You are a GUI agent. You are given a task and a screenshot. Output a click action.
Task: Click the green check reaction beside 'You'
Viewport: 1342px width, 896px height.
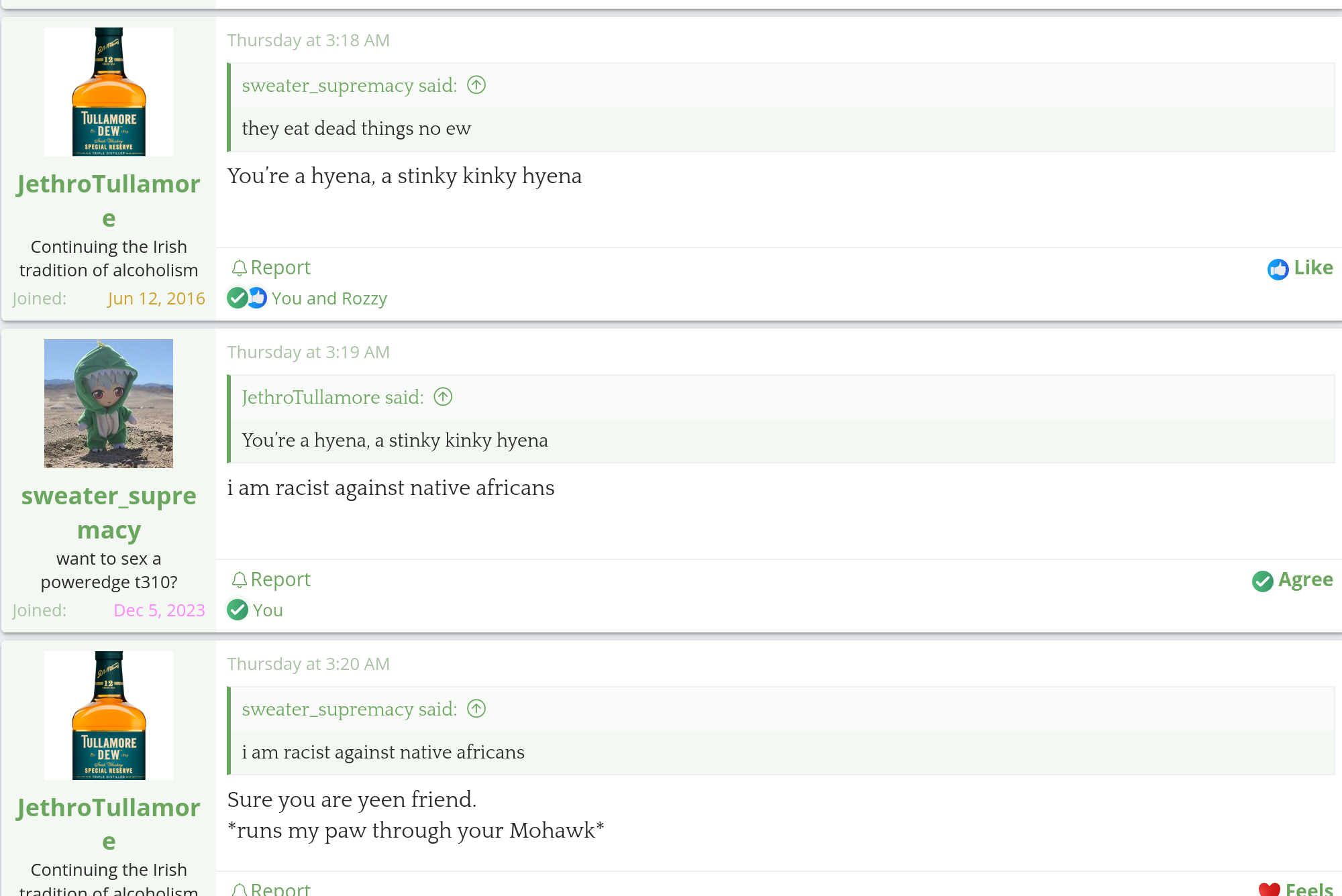[x=238, y=610]
